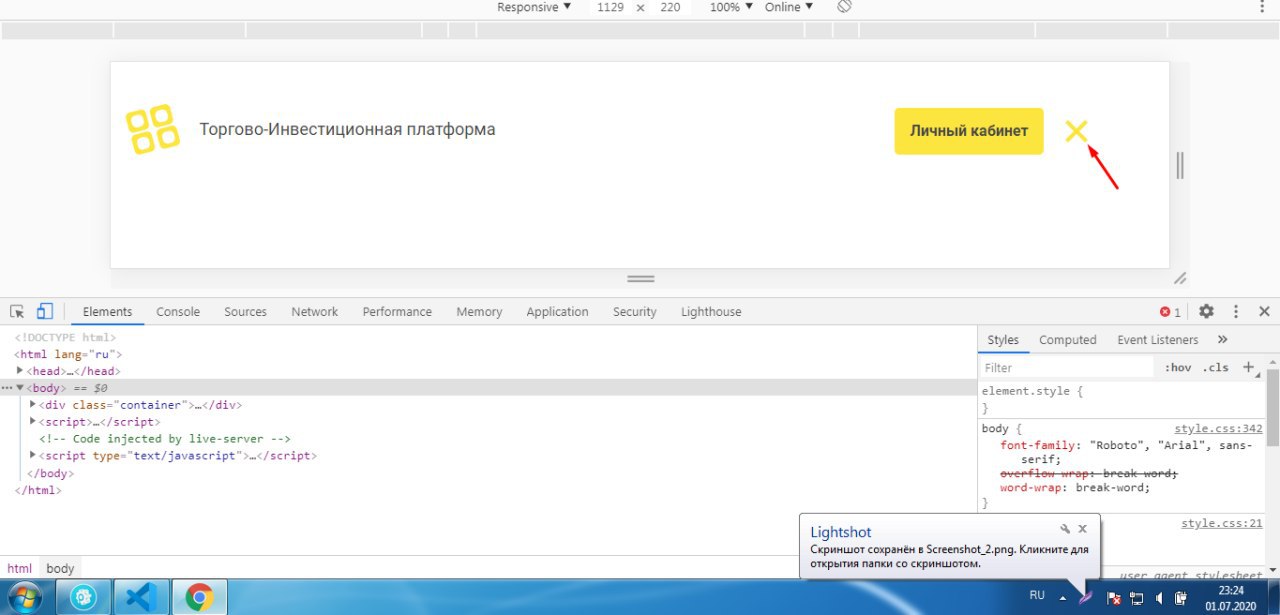This screenshot has height=615, width=1280.
Task: Click html in the breadcrumb bar
Action: (x=19, y=568)
